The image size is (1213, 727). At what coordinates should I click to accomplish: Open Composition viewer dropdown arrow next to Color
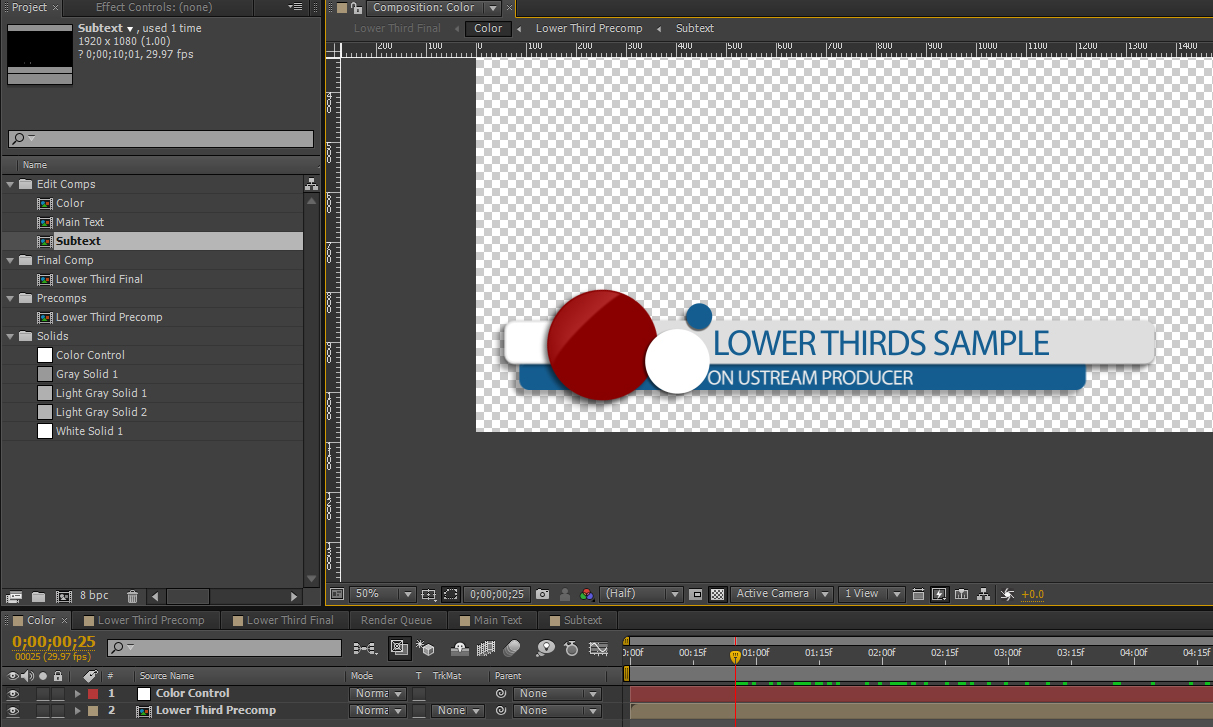pyautogui.click(x=491, y=8)
